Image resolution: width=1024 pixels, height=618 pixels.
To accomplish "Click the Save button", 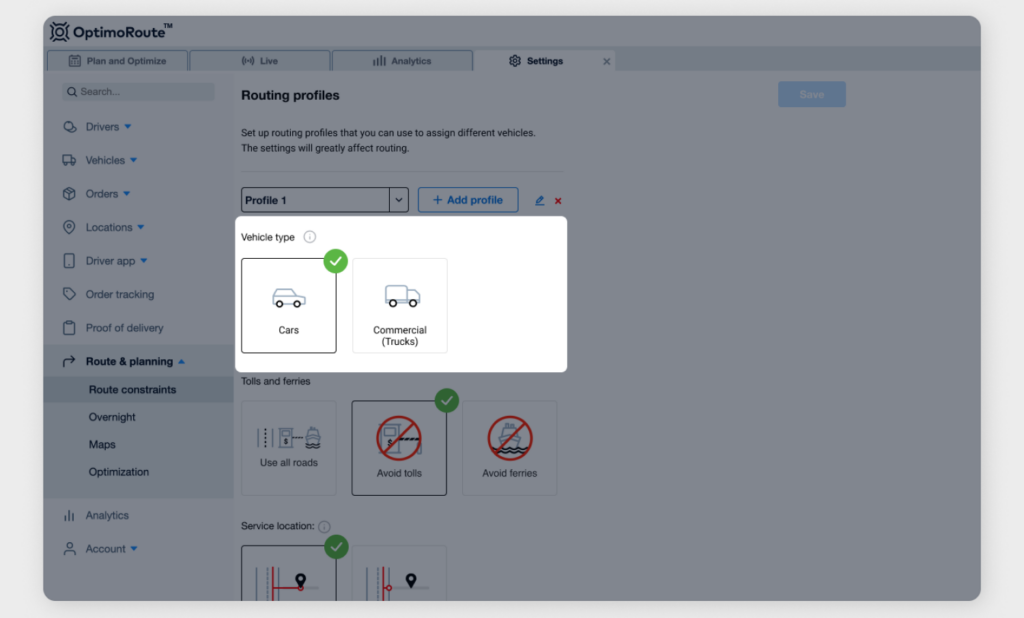I will coord(812,95).
